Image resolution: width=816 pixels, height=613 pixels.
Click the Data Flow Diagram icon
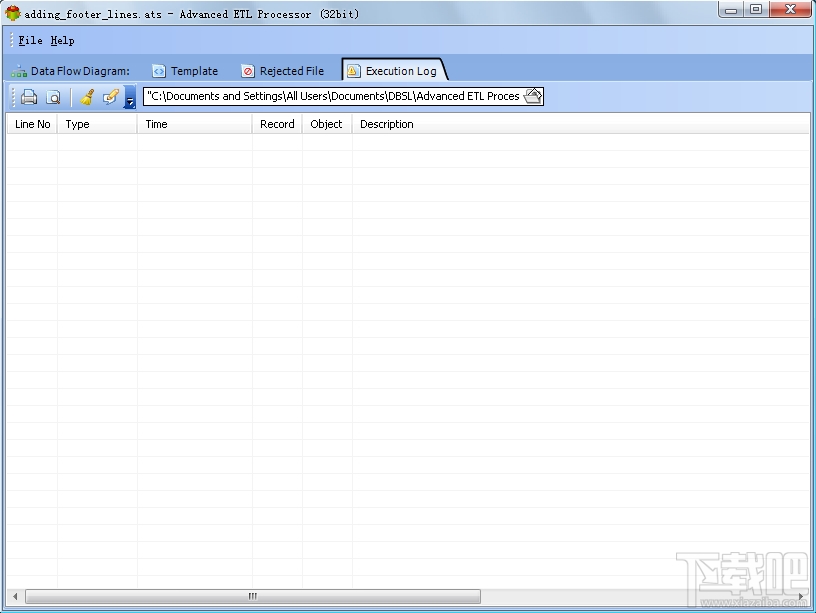click(x=18, y=70)
